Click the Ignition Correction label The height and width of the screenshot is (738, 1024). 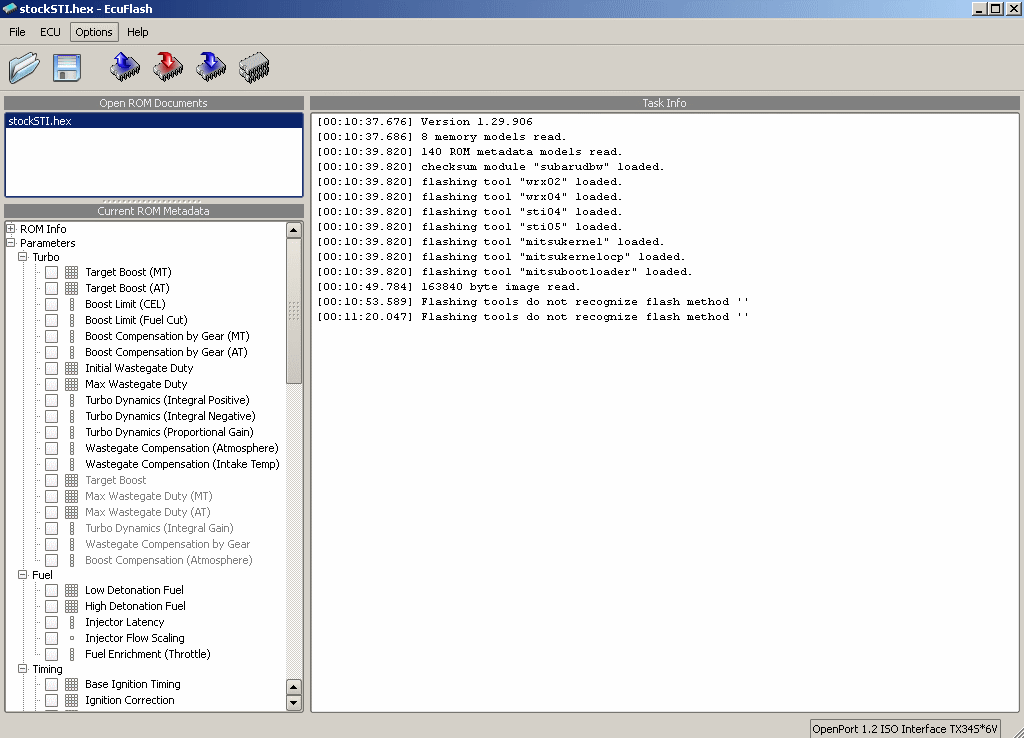(130, 700)
